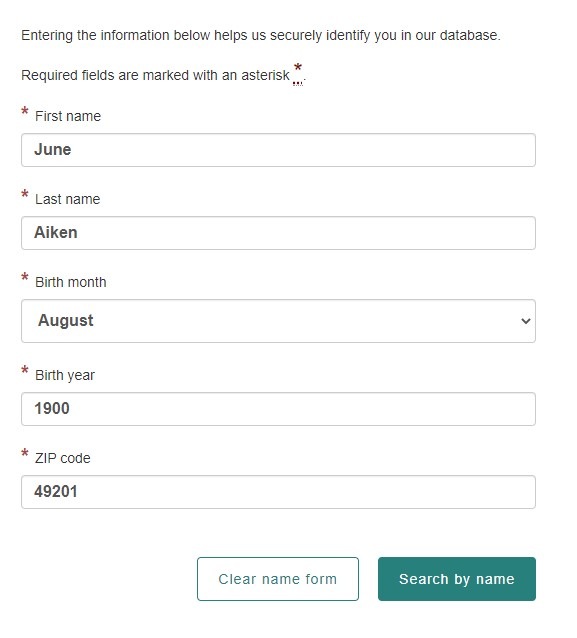Click the First name field containing June

coord(278,150)
